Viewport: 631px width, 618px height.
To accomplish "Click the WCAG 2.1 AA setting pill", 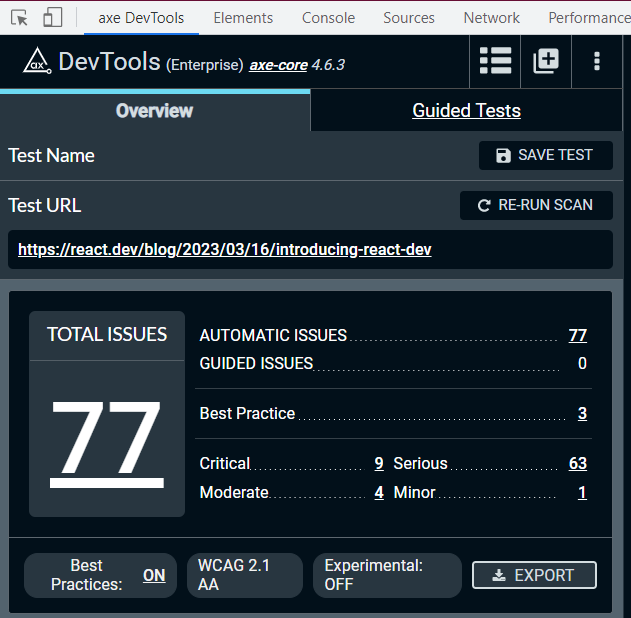I will coord(245,575).
